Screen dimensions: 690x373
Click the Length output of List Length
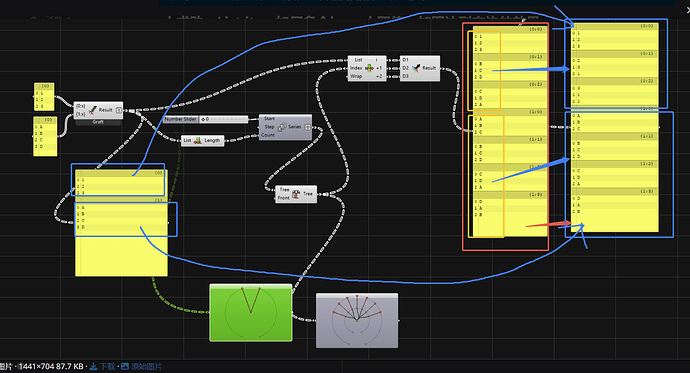pyautogui.click(x=212, y=140)
